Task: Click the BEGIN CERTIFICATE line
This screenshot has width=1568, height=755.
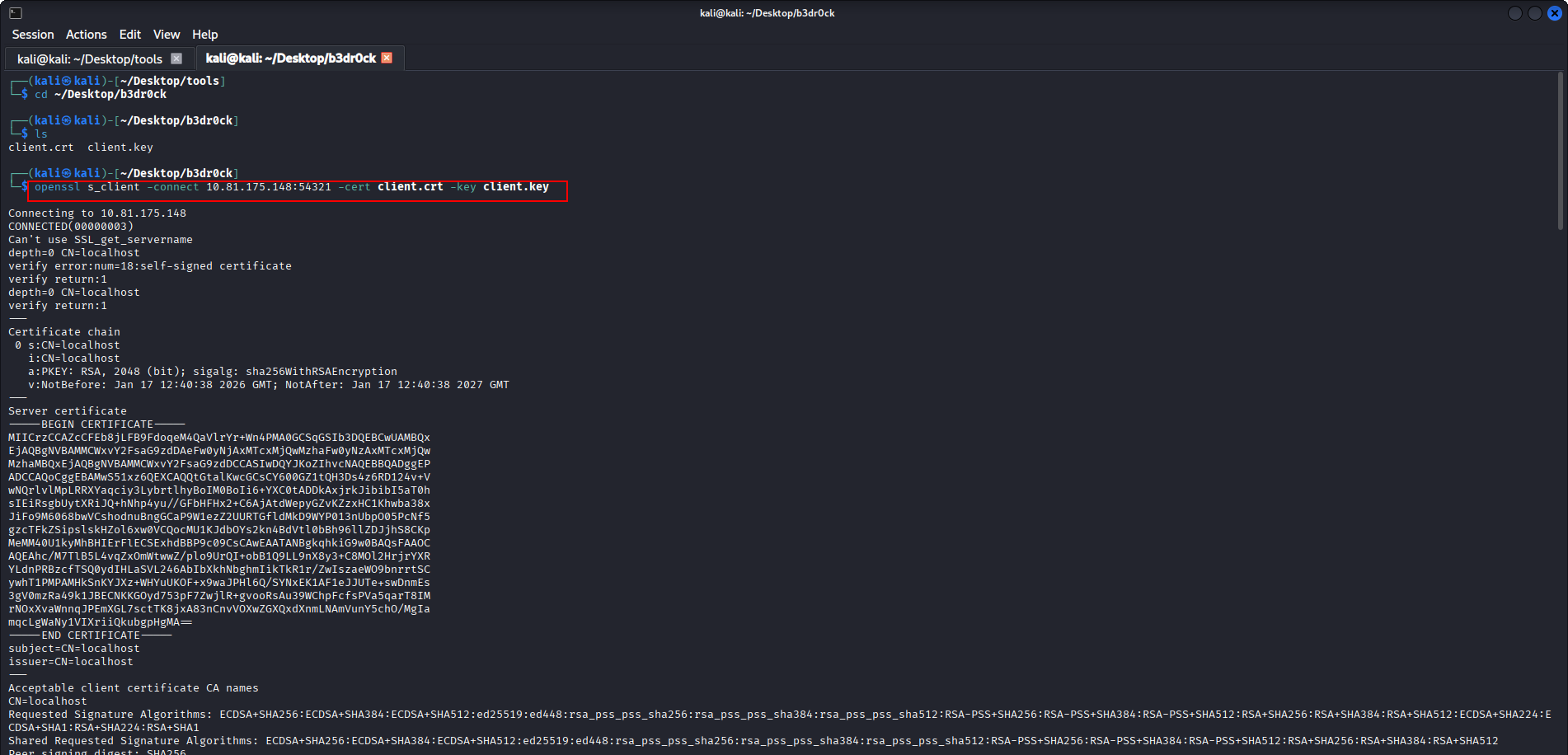Action: click(x=96, y=424)
